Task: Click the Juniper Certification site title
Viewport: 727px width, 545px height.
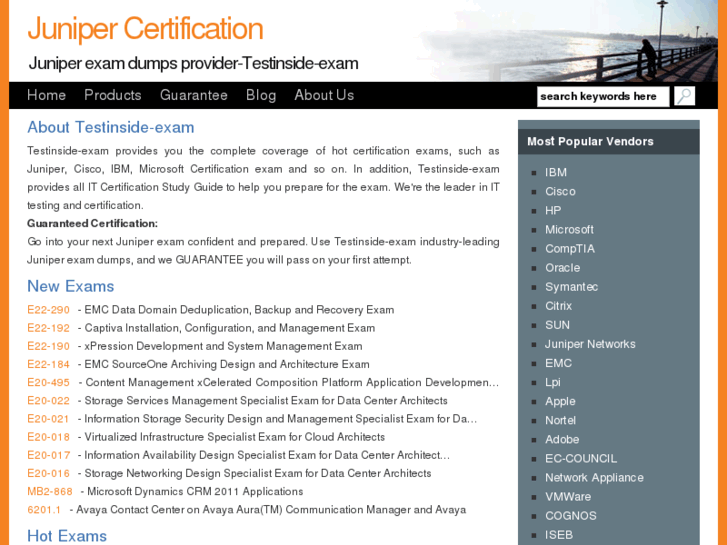Action: 145,29
